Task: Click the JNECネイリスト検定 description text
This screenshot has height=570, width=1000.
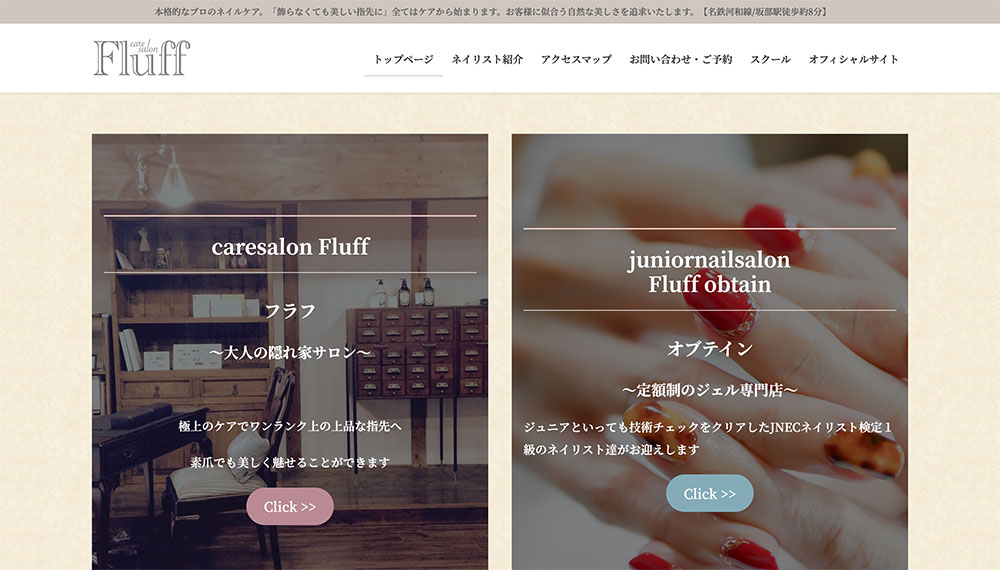Action: point(708,438)
